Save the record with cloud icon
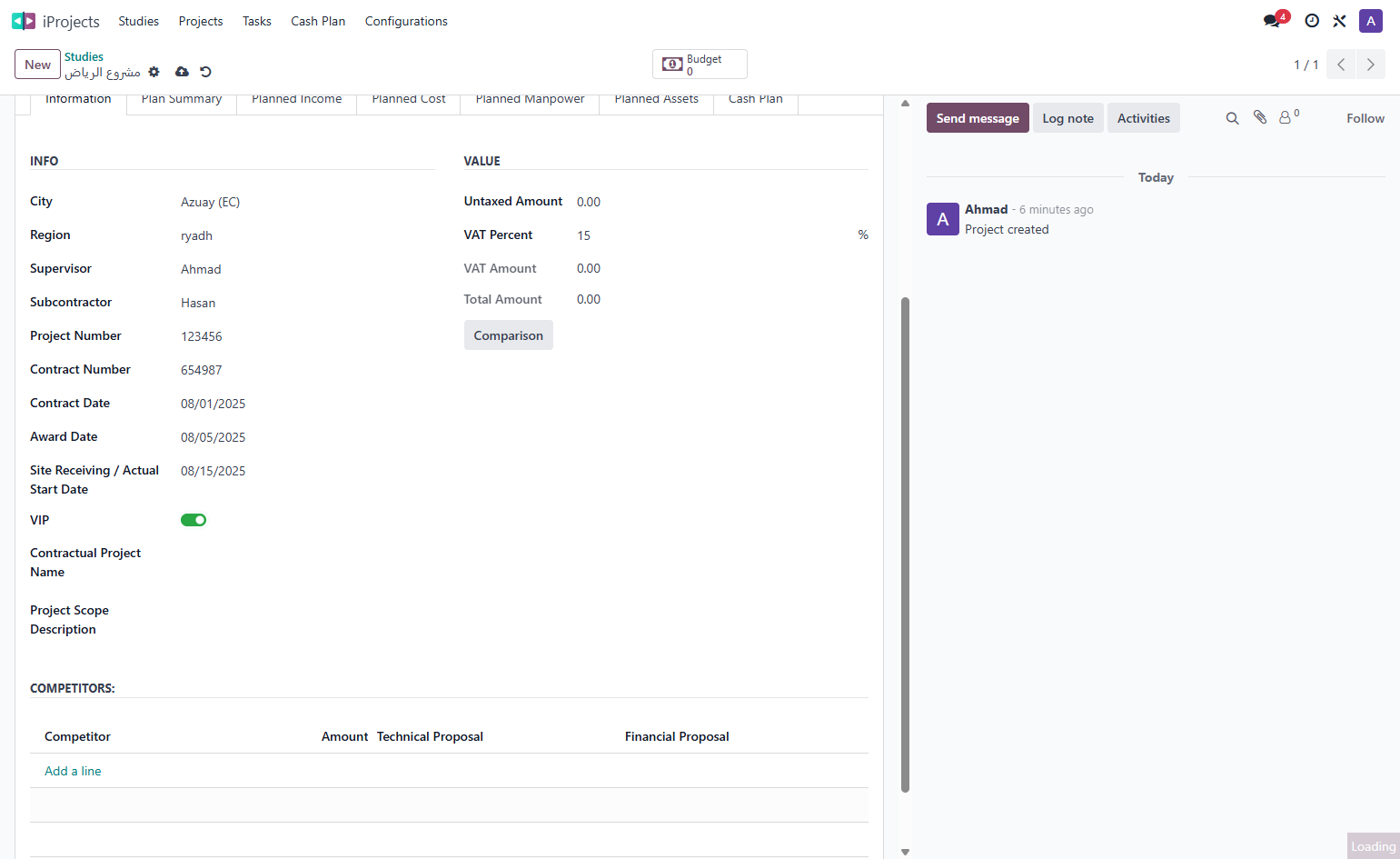1400x859 pixels. click(x=182, y=72)
